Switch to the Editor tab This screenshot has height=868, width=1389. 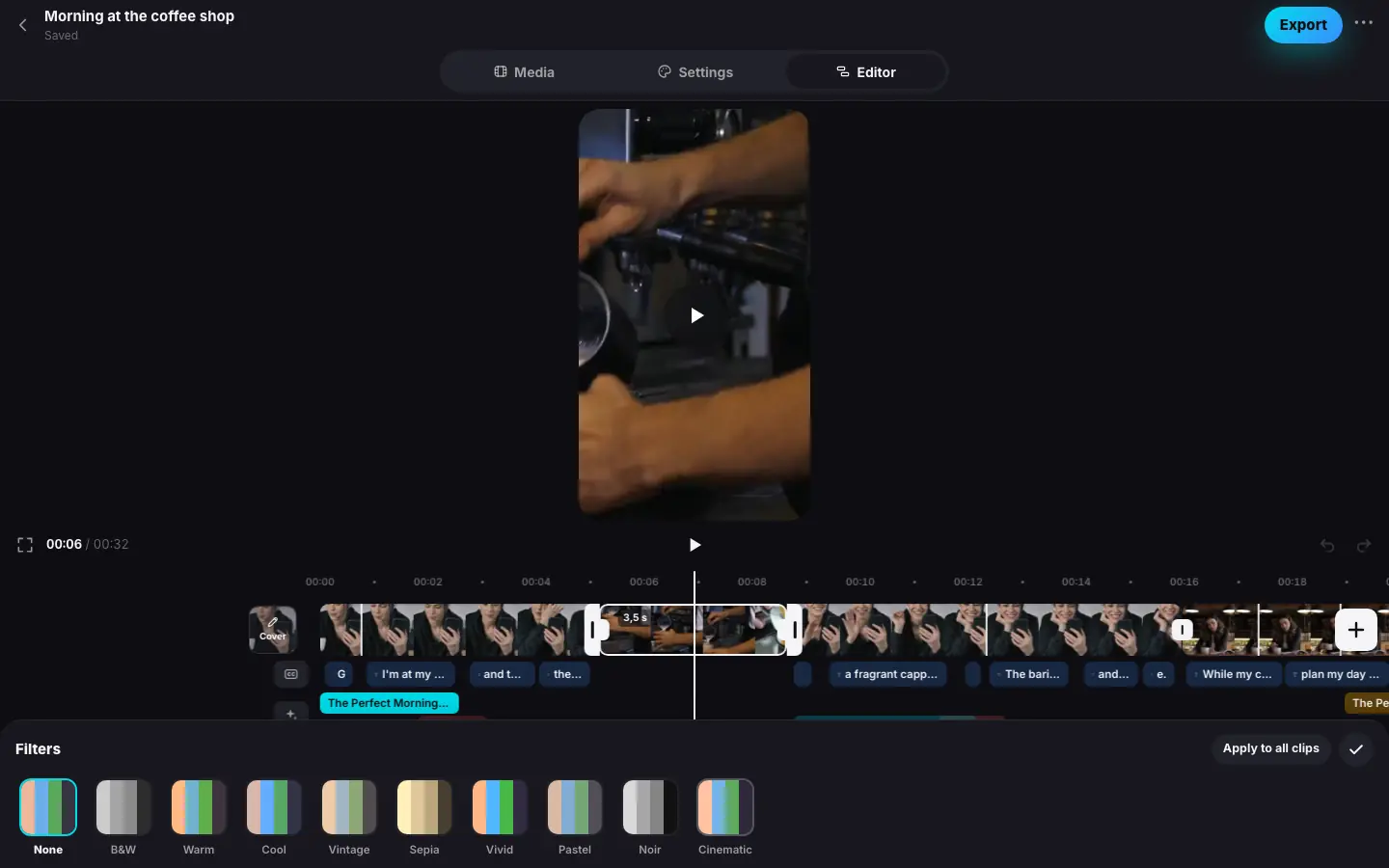click(x=865, y=72)
